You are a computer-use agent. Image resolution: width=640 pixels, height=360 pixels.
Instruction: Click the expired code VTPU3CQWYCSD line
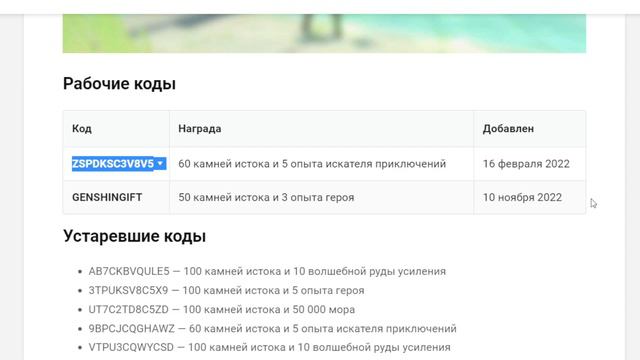pos(269,347)
